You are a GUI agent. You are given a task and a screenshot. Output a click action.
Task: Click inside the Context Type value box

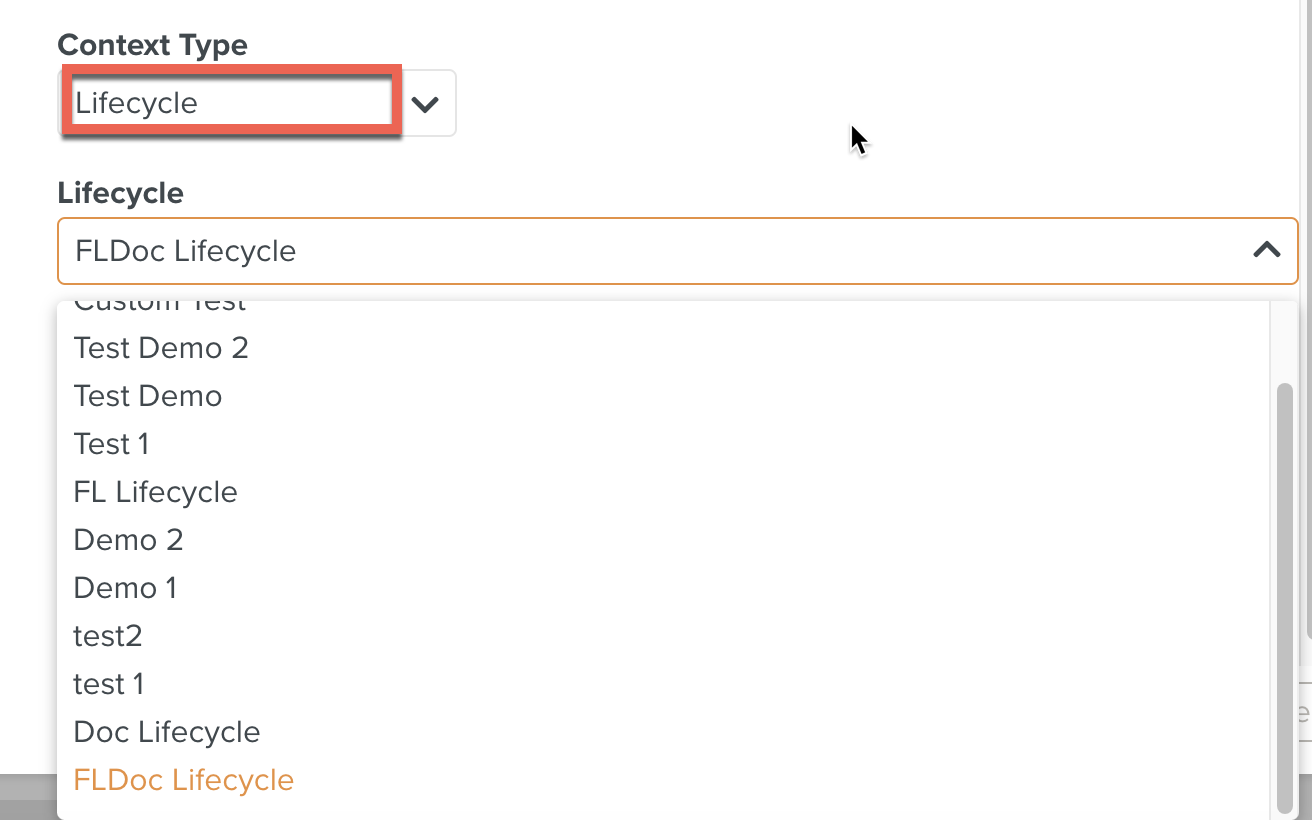pyautogui.click(x=230, y=101)
